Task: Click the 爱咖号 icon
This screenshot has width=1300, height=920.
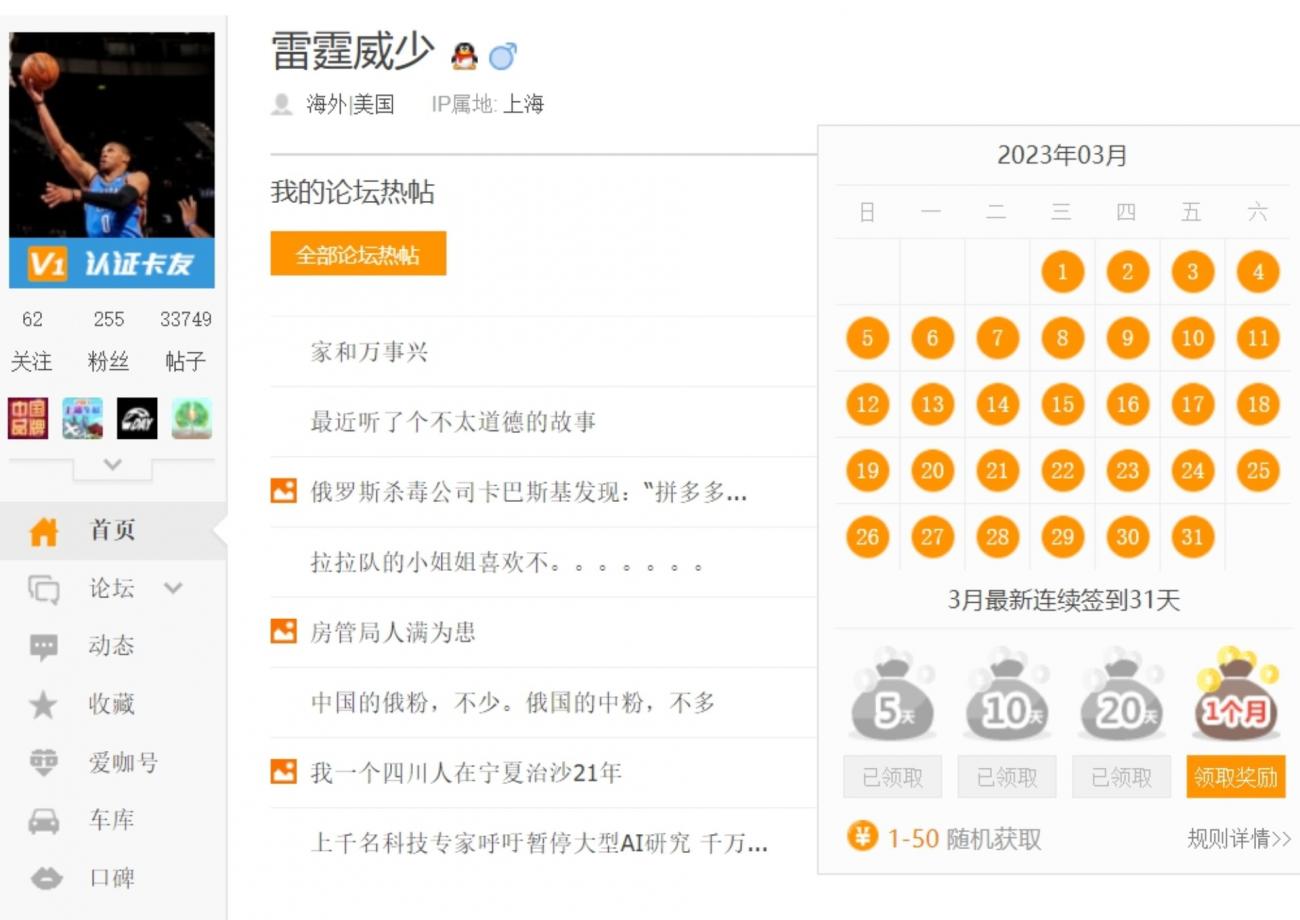Action: pyautogui.click(x=44, y=763)
